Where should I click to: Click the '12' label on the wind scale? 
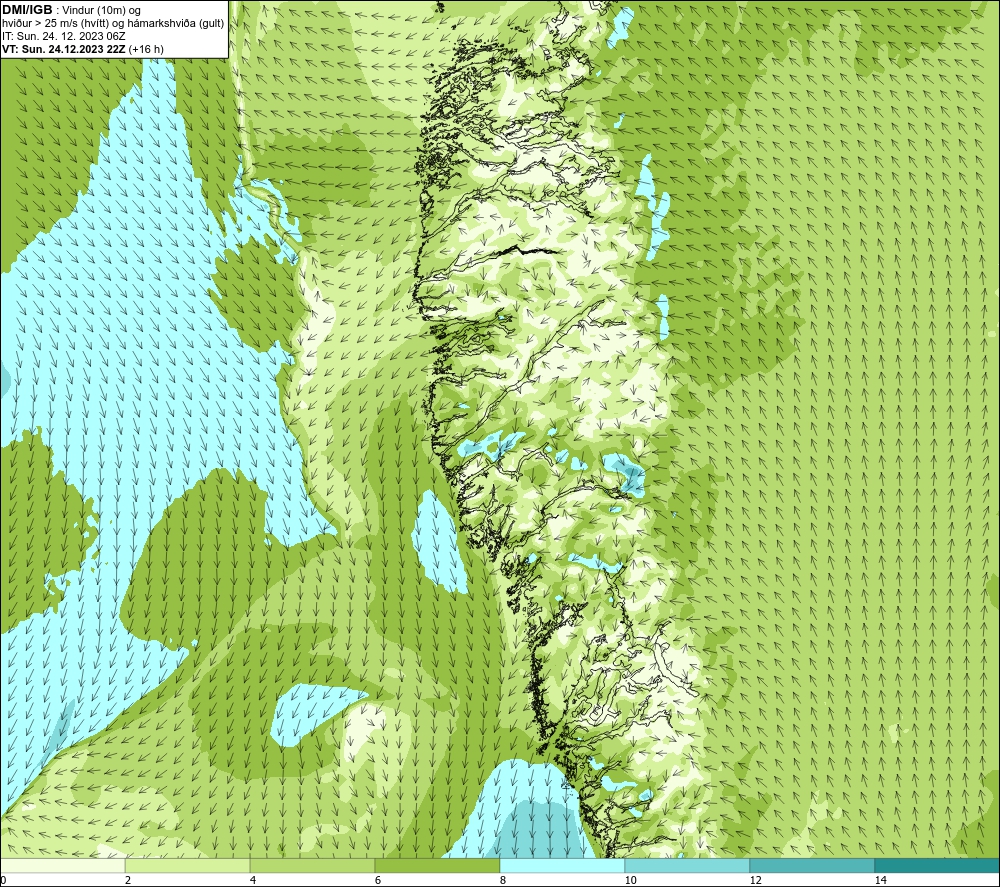coord(755,880)
